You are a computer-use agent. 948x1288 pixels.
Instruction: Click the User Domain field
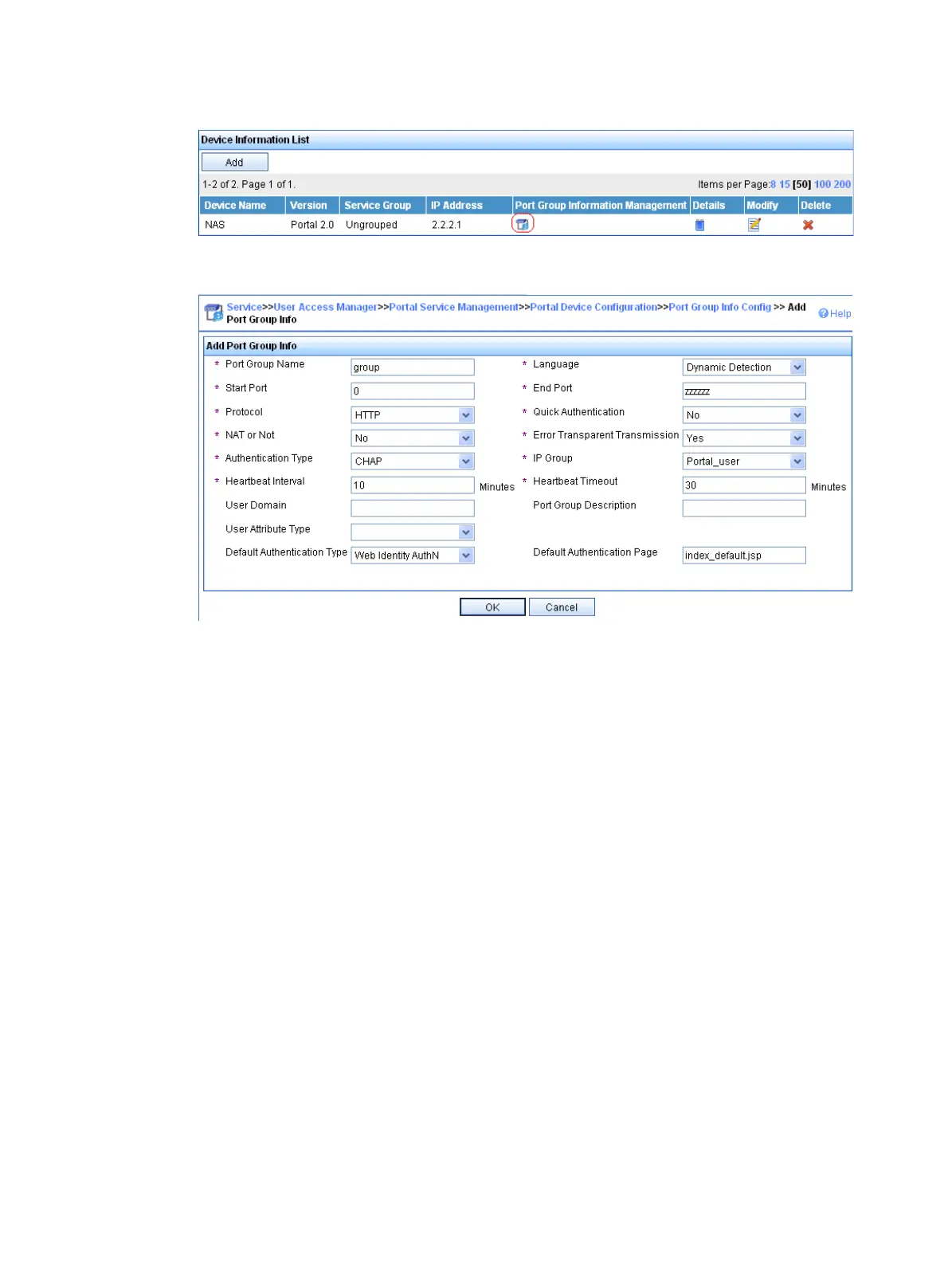413,509
